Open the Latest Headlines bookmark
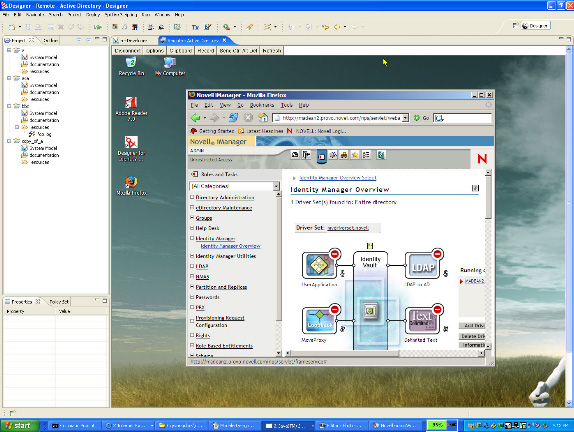Screen dimensions: 574x432 261,131
